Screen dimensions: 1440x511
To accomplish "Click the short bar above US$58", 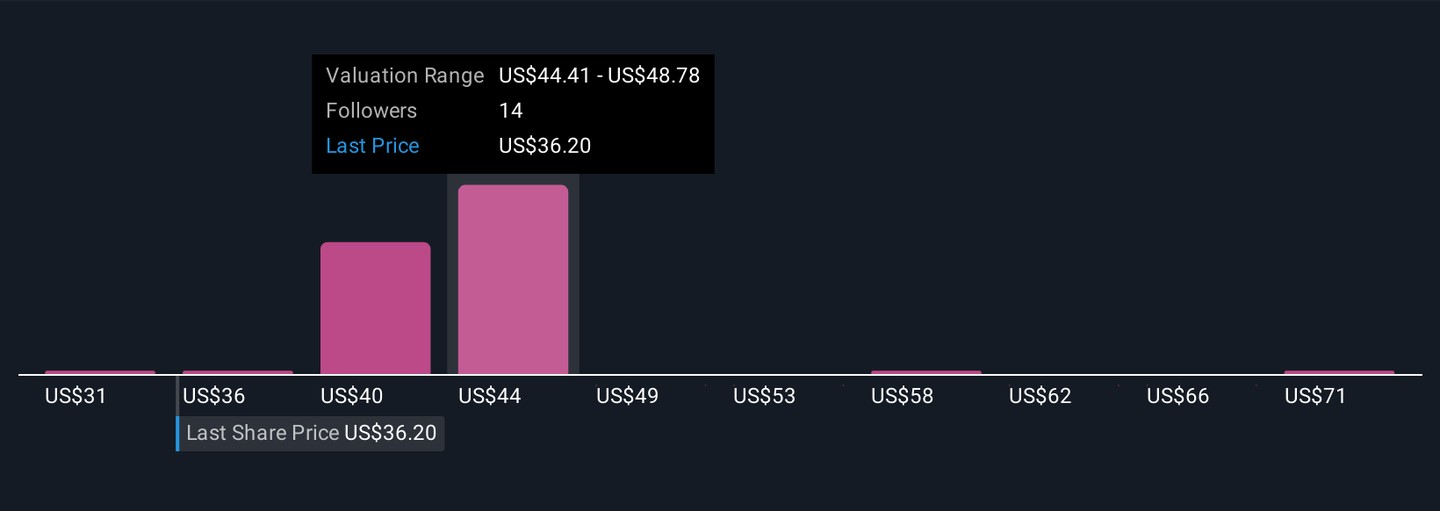I will tap(926, 372).
